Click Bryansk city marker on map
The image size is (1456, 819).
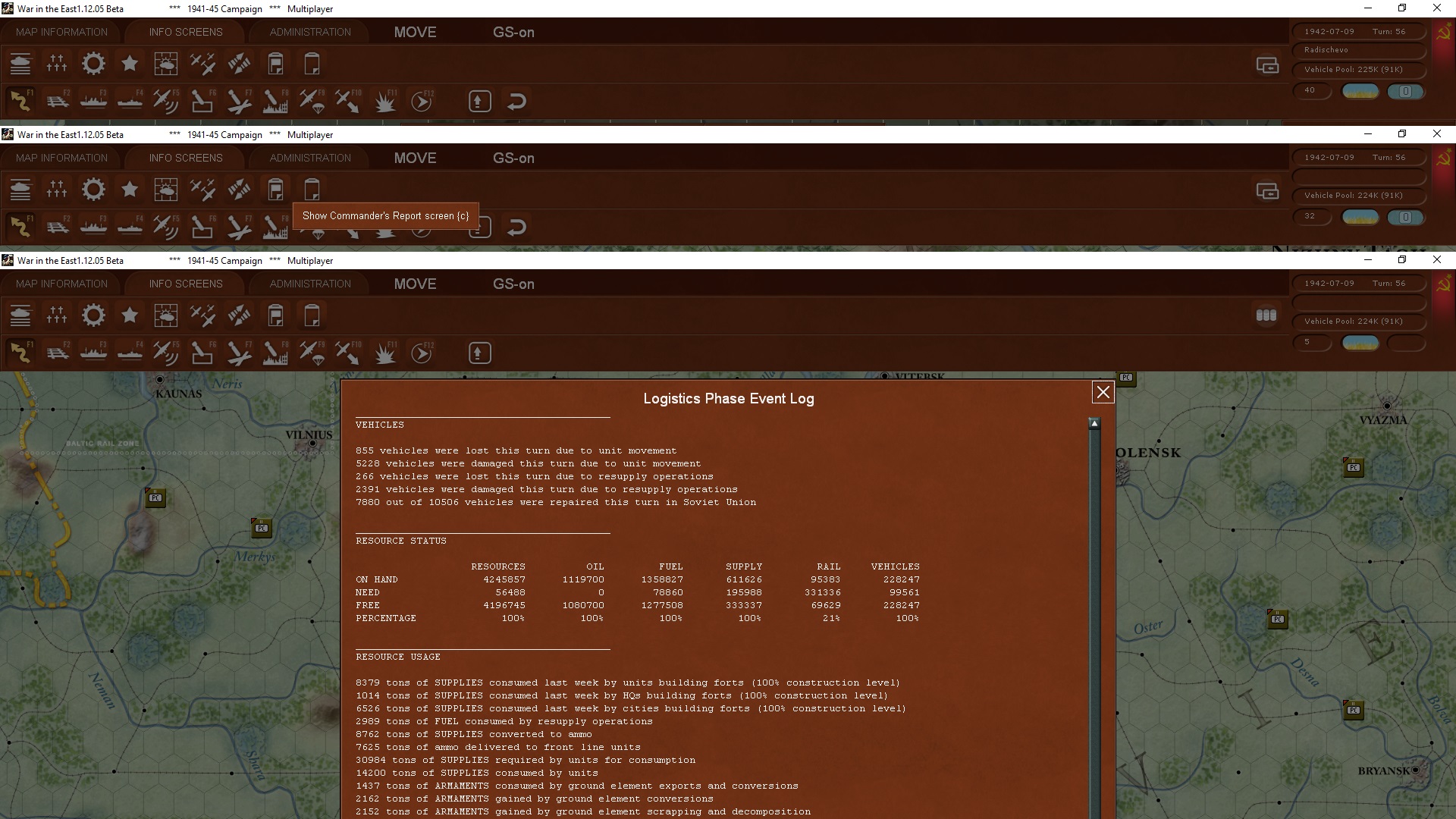click(1415, 770)
